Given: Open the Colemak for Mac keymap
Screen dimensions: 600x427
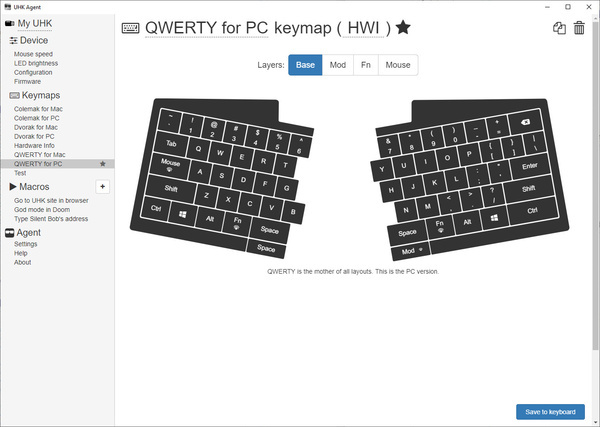Looking at the screenshot, I should 38,109.
